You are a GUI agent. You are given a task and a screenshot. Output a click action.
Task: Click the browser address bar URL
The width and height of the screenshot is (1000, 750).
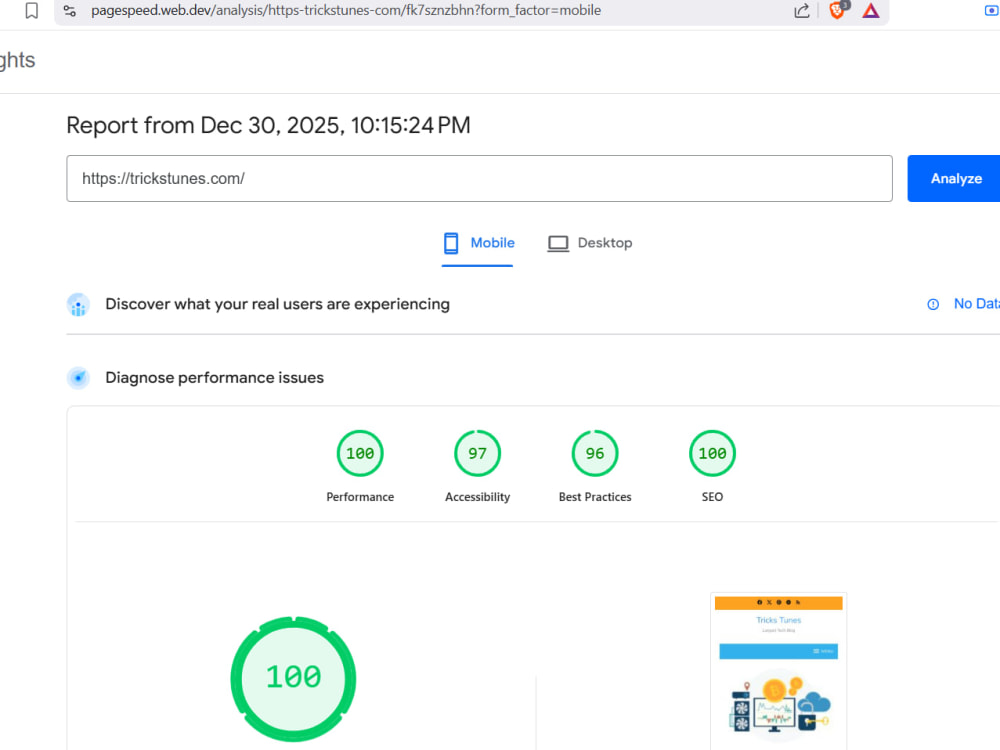(x=346, y=10)
